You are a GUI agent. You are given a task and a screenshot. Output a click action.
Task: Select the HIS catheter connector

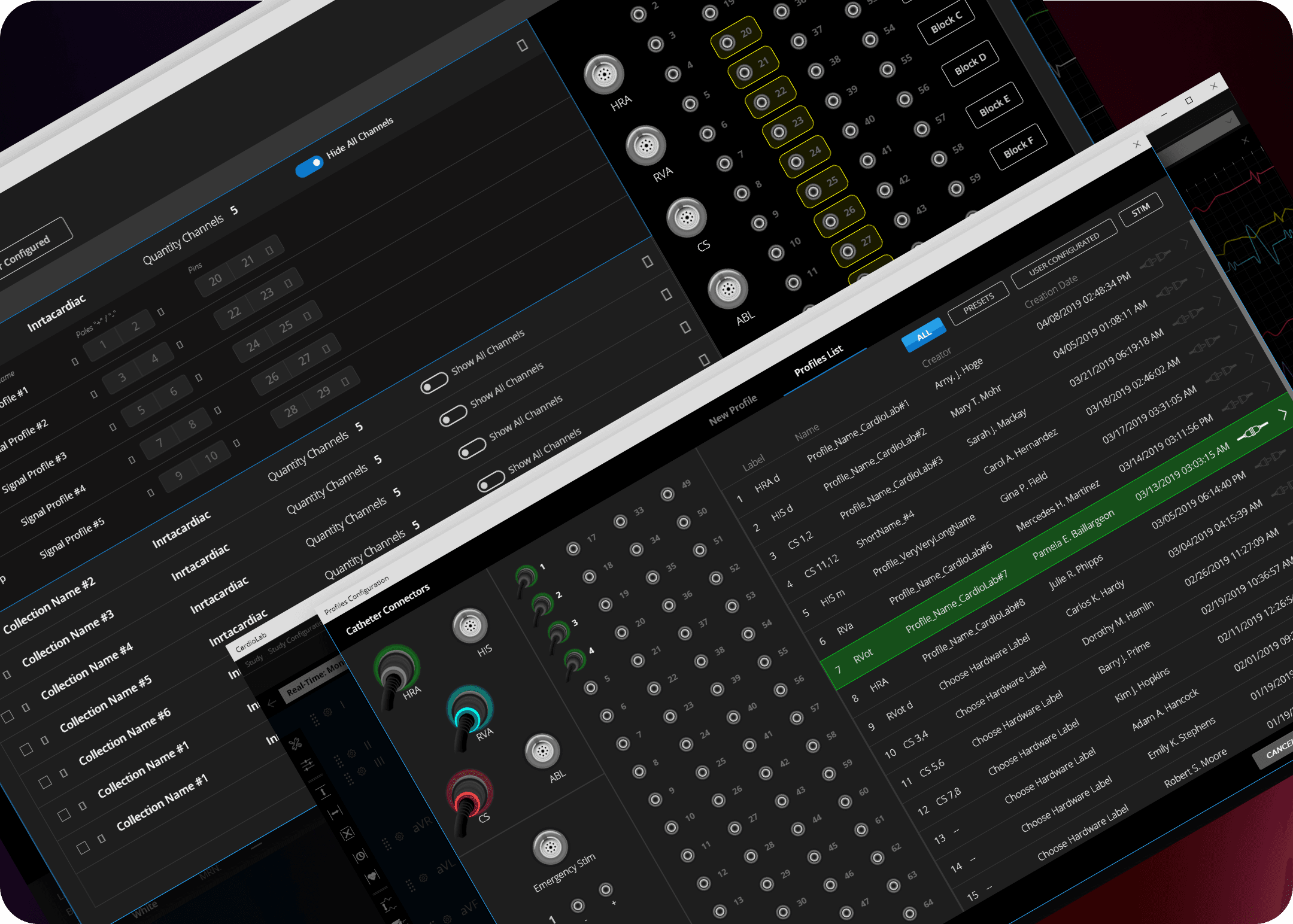pos(470,626)
